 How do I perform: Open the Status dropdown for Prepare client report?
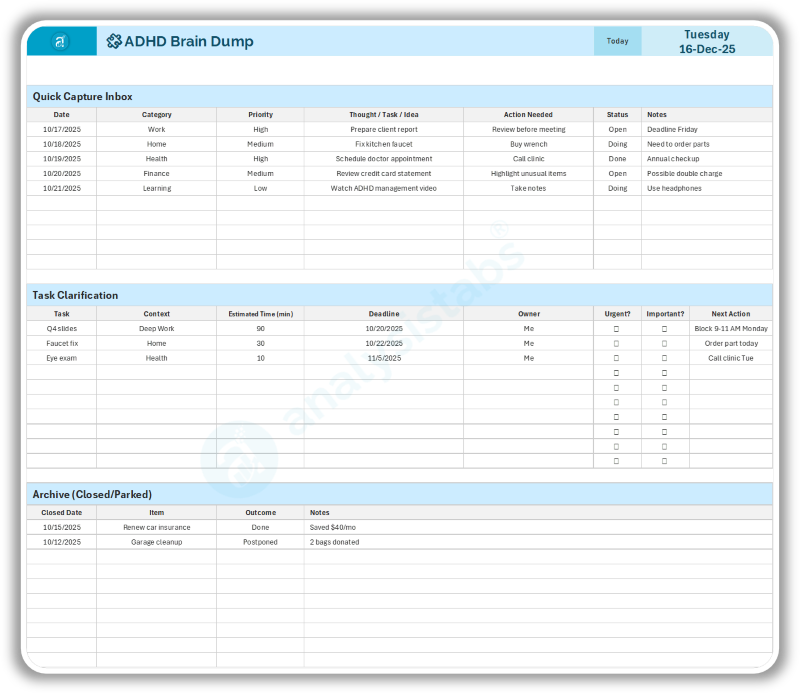(x=617, y=129)
